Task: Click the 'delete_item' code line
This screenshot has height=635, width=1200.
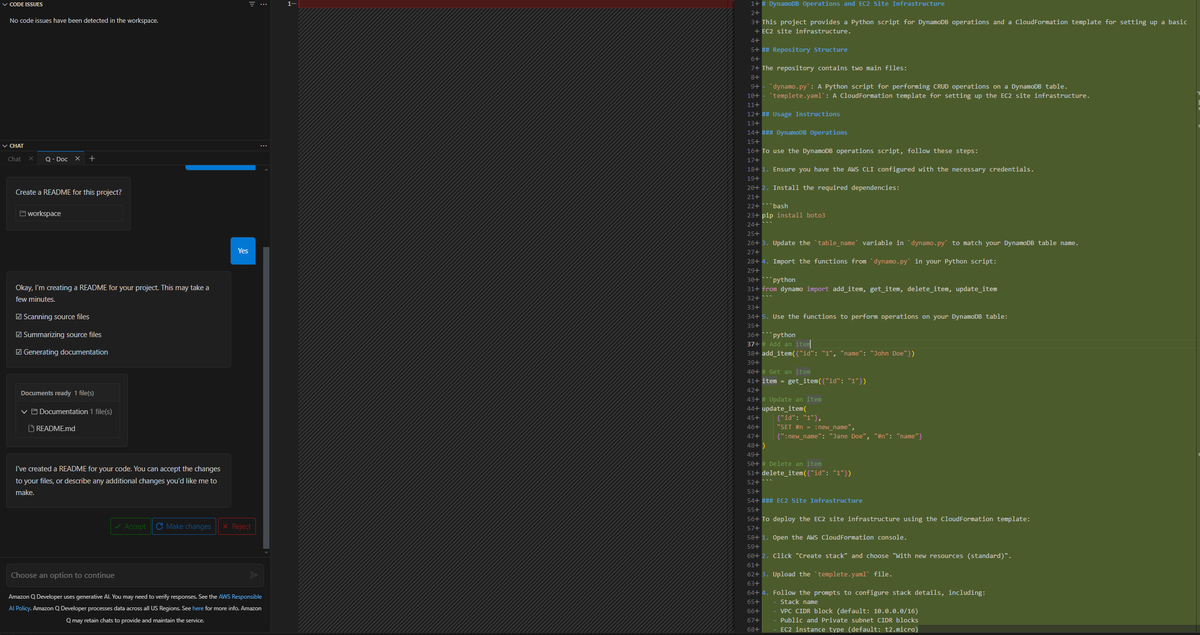Action: (x=806, y=473)
